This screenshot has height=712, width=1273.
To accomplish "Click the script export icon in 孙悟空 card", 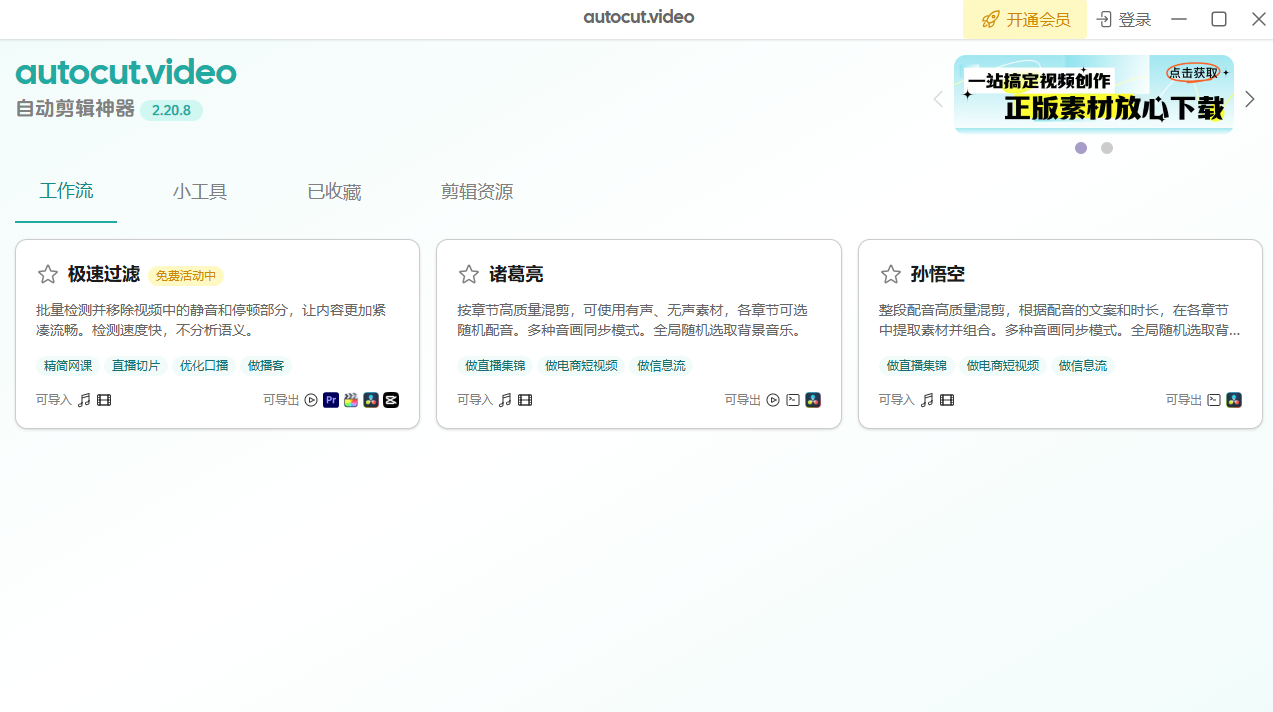I will click(x=1214, y=400).
